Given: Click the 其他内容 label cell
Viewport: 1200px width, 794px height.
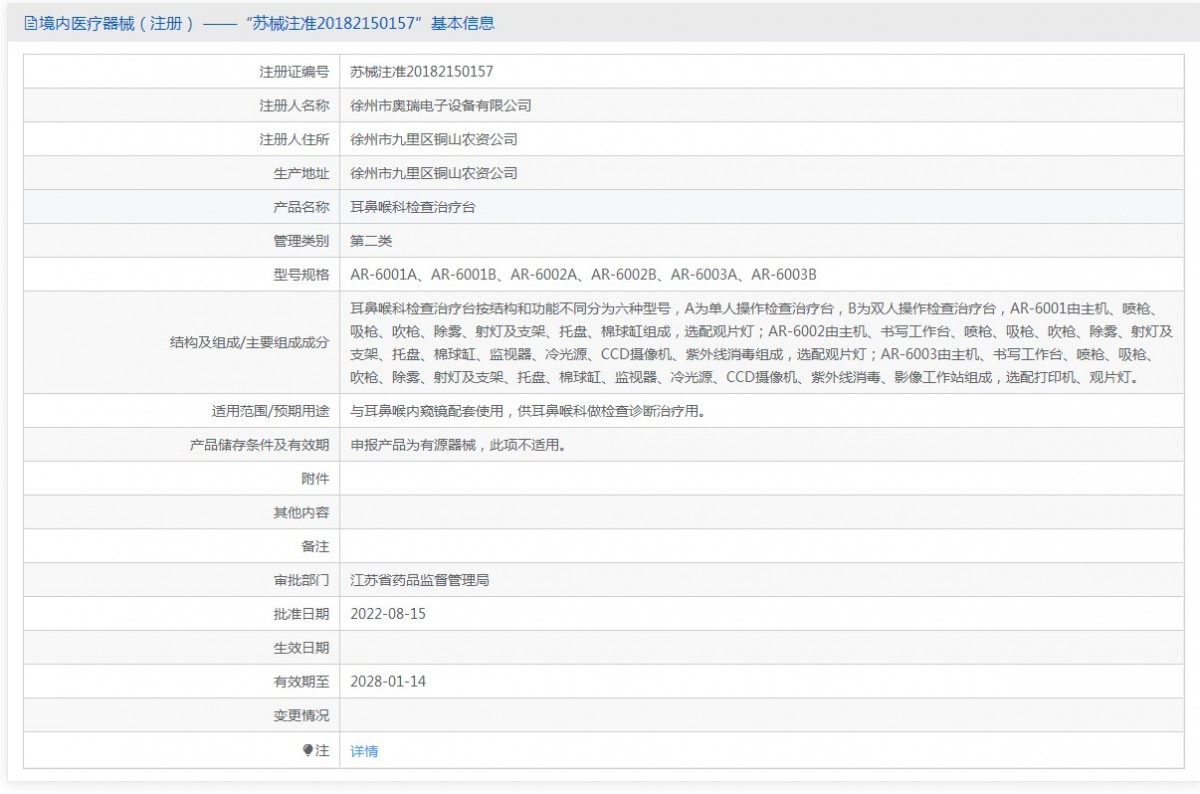Looking at the screenshot, I should pyautogui.click(x=181, y=513).
